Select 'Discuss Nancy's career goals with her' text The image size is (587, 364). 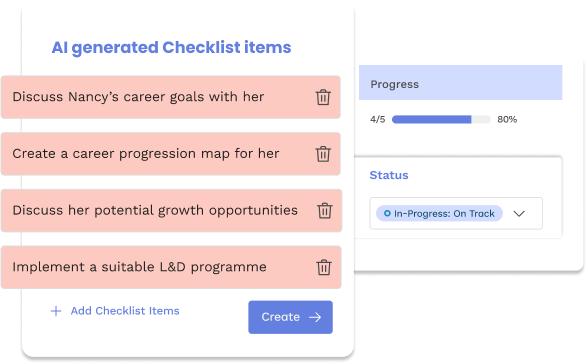tap(138, 97)
